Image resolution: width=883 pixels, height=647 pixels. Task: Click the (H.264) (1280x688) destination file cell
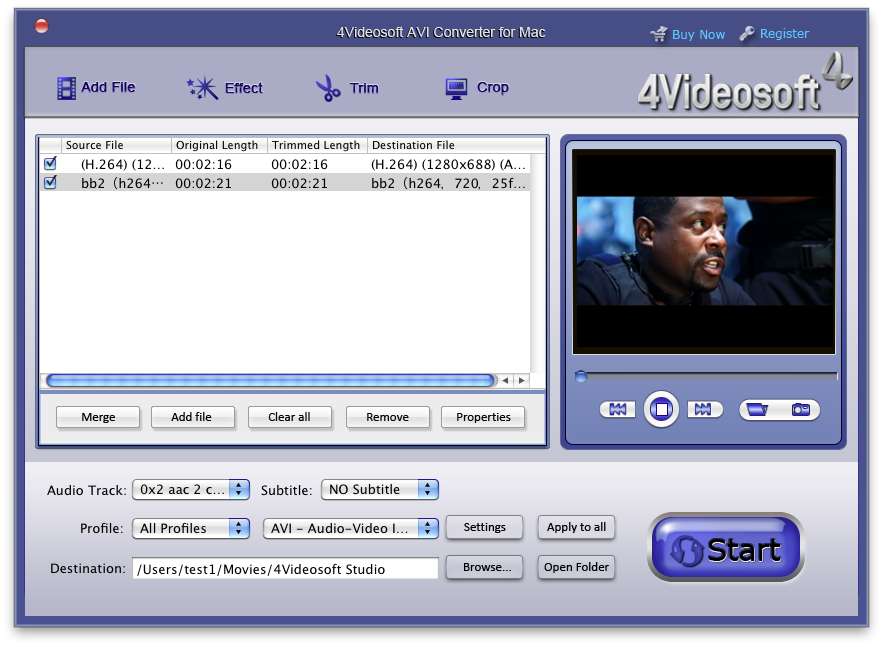click(x=448, y=164)
